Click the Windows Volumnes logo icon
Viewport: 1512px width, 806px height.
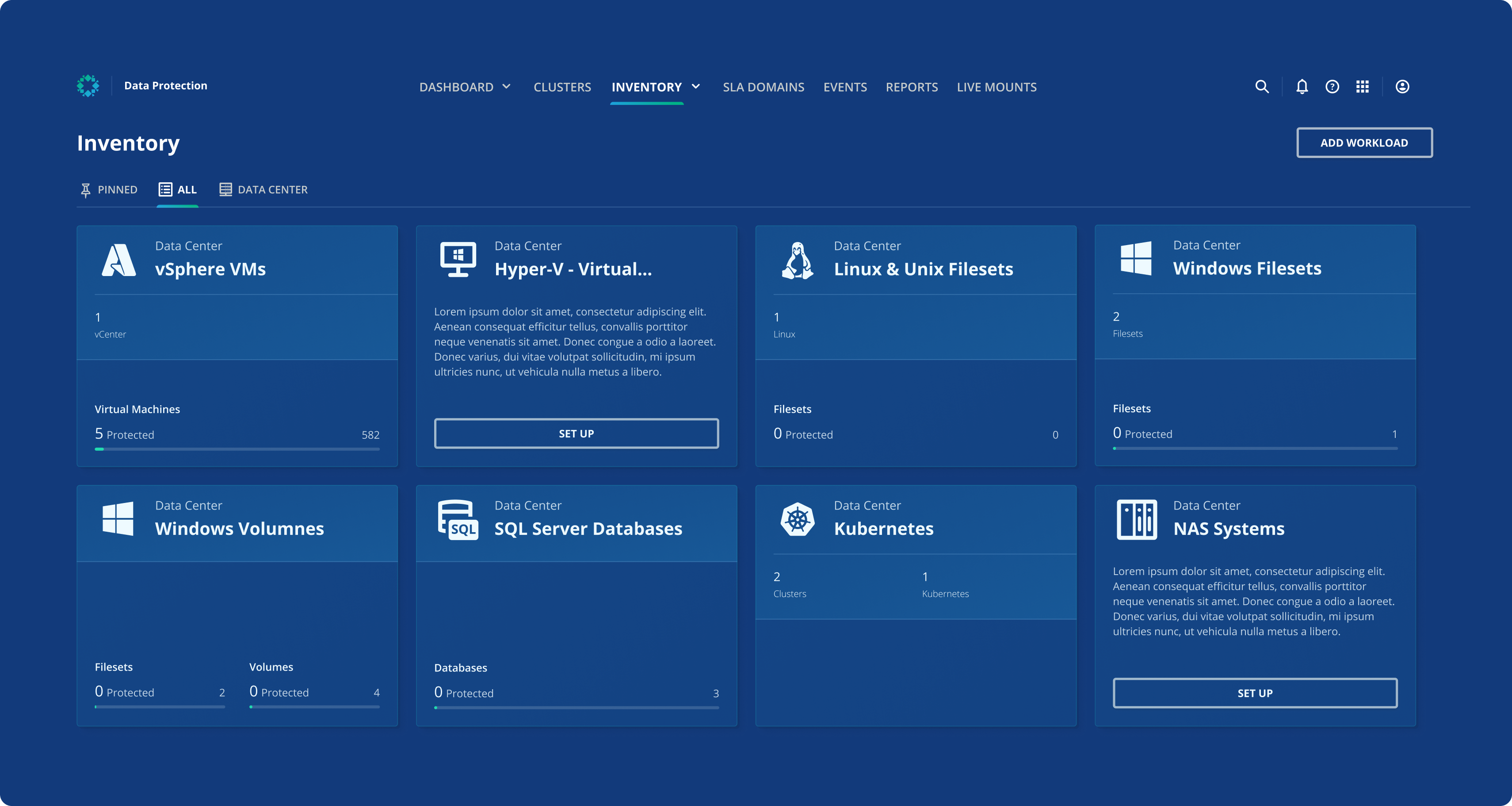coord(118,518)
